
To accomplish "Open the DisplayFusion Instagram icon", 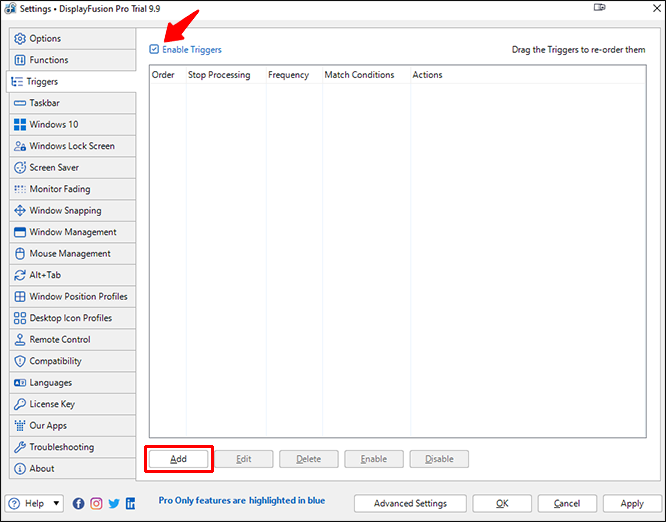I will 96,504.
